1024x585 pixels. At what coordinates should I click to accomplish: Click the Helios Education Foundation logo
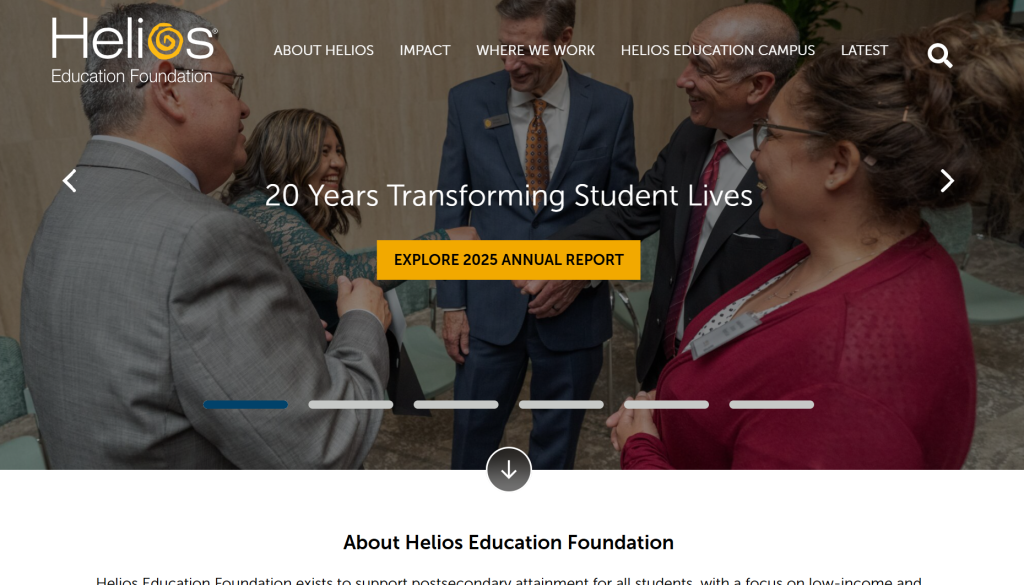(135, 51)
